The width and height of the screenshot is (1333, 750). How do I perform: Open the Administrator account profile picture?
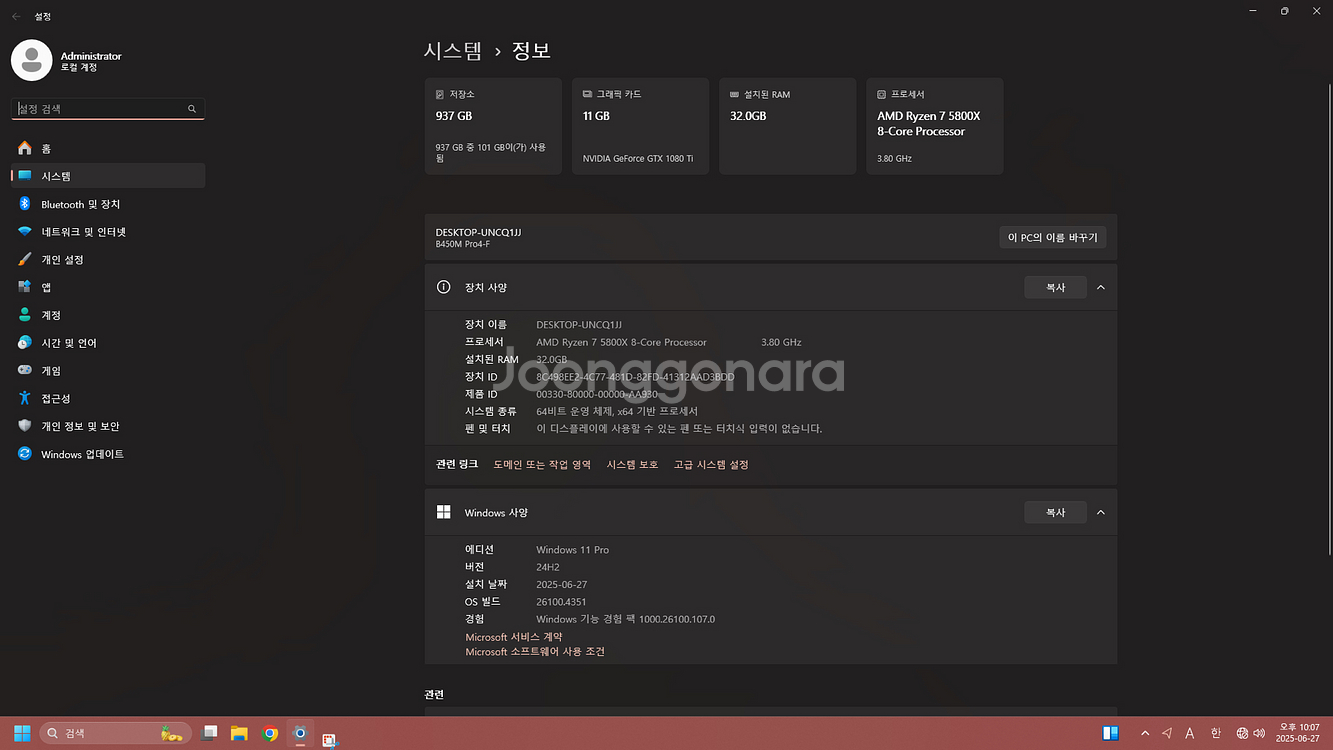coord(31,61)
